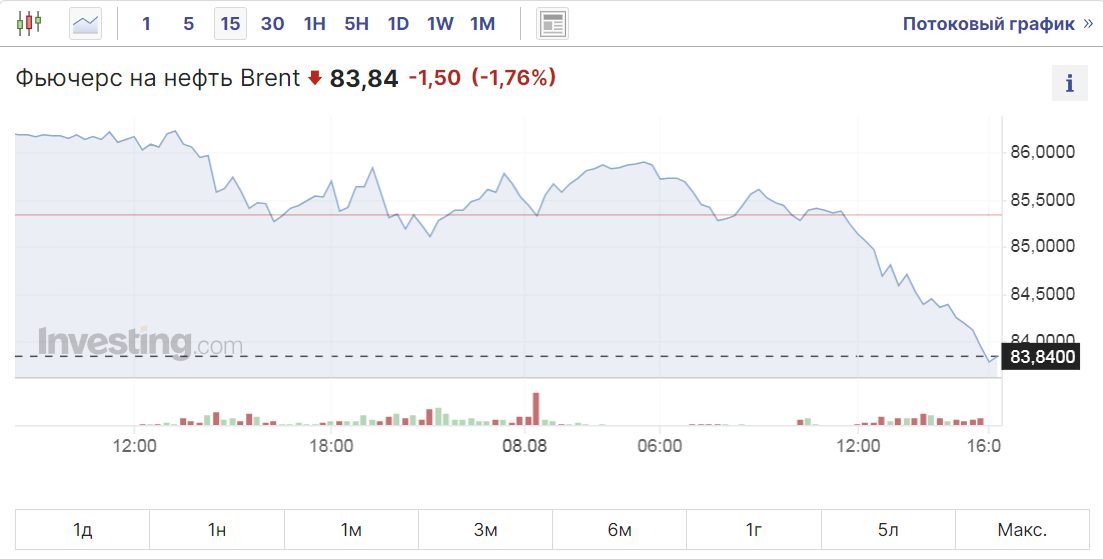Open the Потоковый график link

click(x=997, y=24)
